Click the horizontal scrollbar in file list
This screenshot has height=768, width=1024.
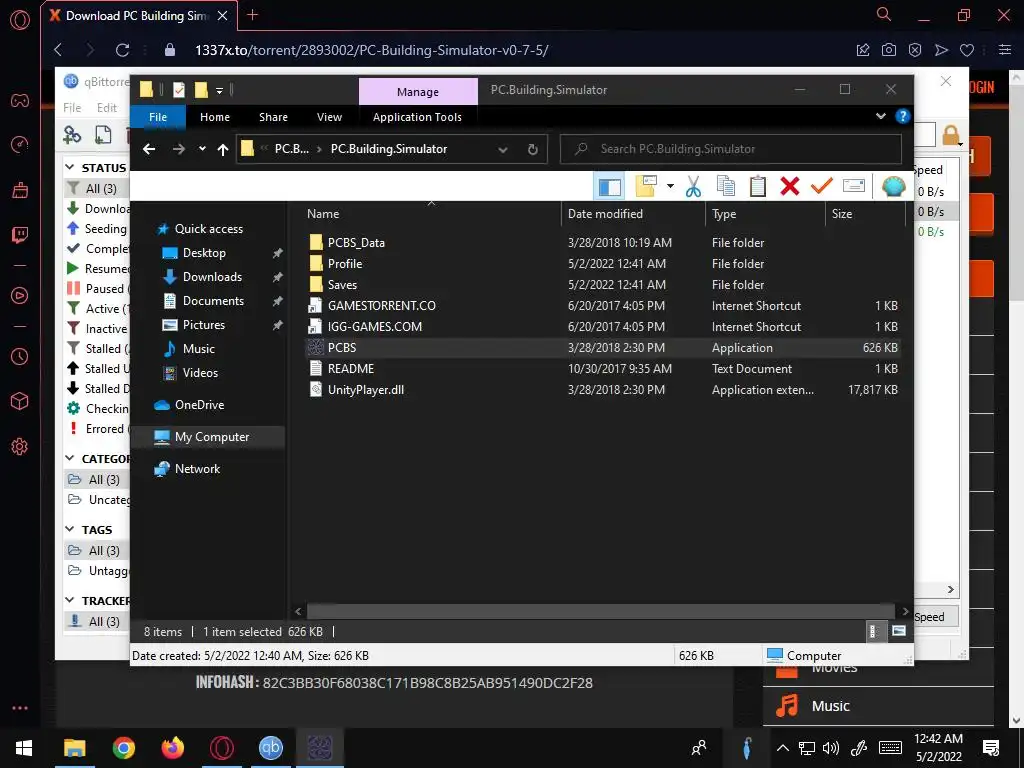point(600,611)
